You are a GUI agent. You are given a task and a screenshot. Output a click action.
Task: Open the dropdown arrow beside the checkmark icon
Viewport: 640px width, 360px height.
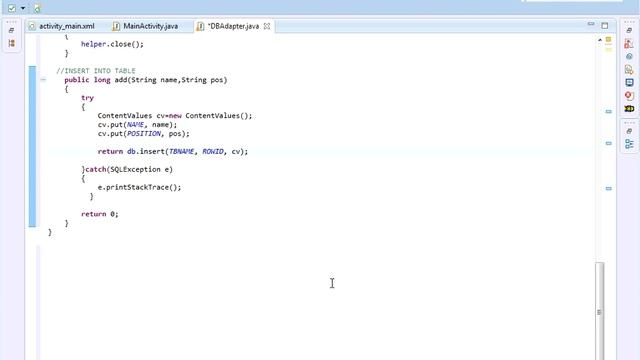click(x=23, y=8)
